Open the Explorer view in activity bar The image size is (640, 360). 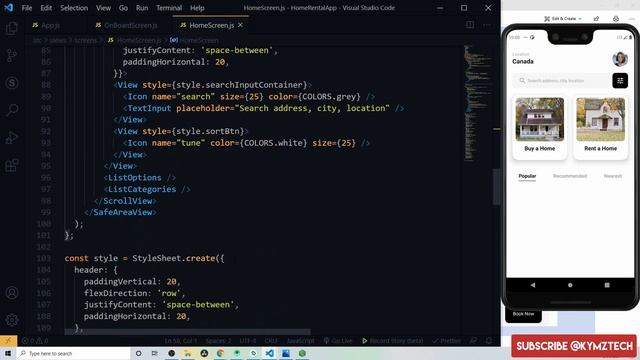click(12, 28)
